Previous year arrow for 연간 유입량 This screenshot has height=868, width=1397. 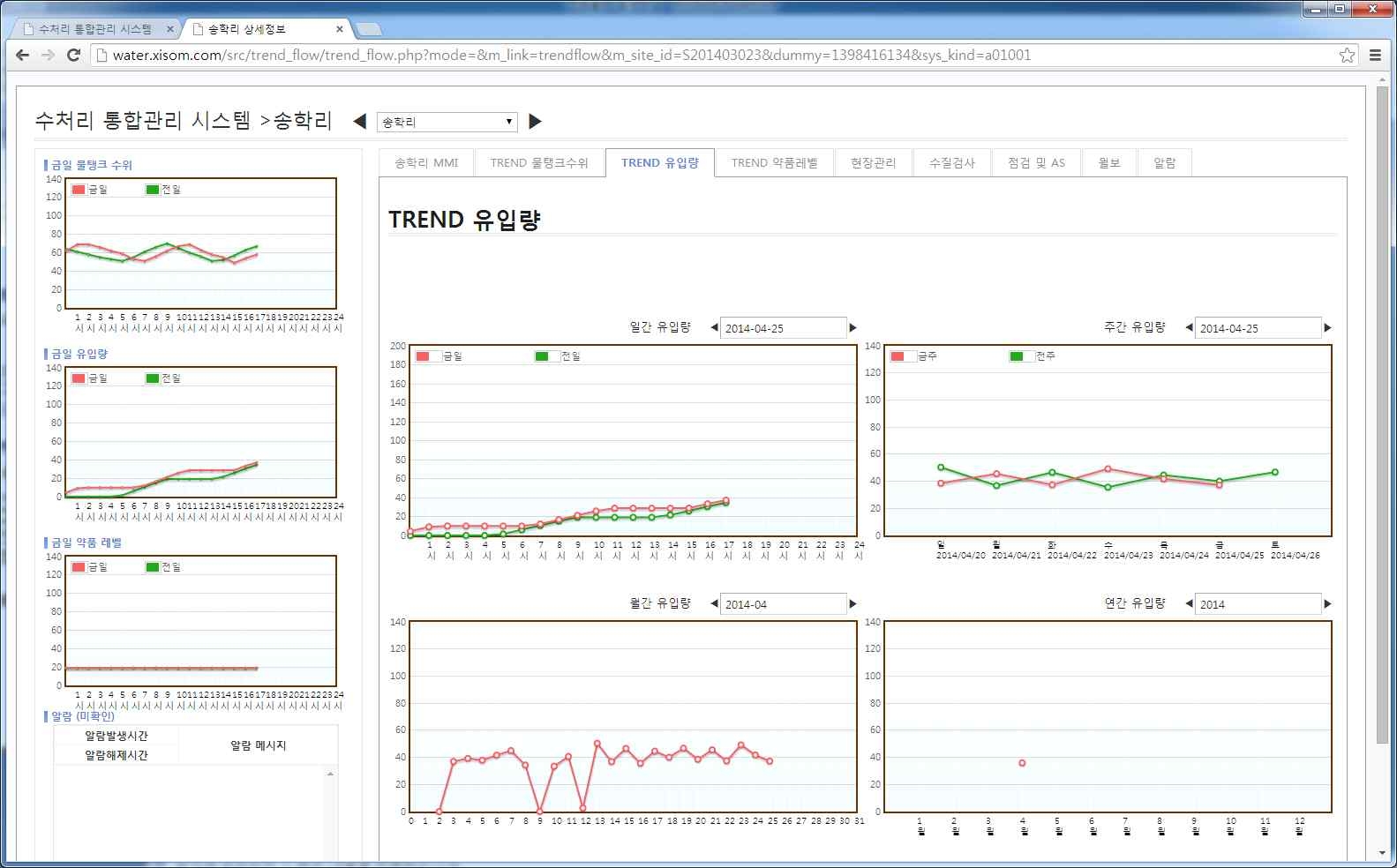1189,604
